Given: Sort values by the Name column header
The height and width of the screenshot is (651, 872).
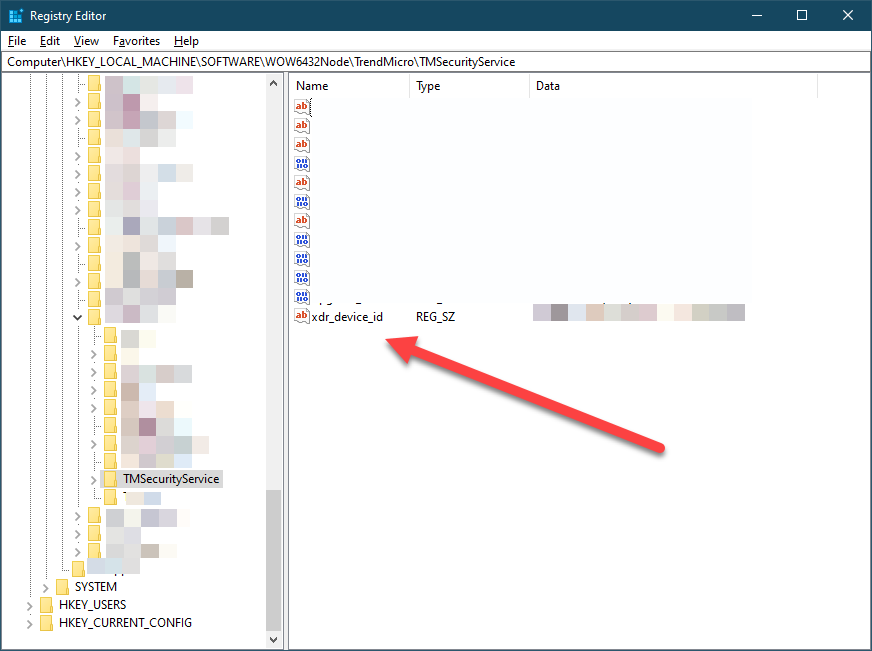Looking at the screenshot, I should coord(350,86).
